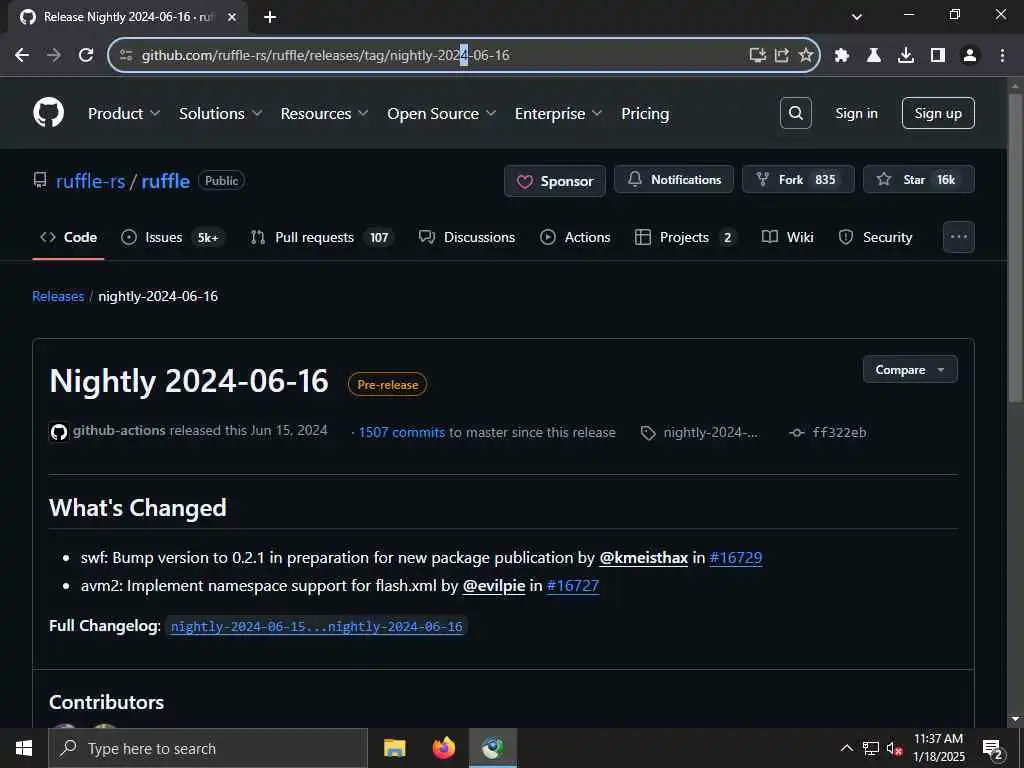The image size is (1024, 768).
Task: Open pull request #16727
Action: [573, 586]
